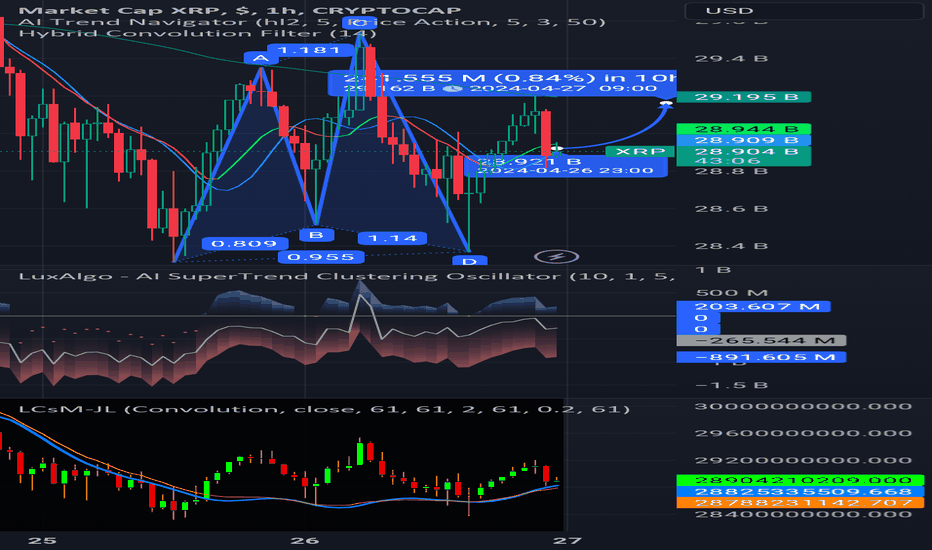Select the Hybrid Convolution Filter legend

pos(197,33)
